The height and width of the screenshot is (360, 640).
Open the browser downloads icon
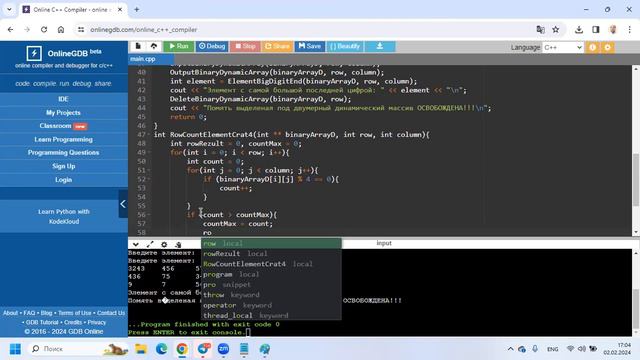pos(579,29)
